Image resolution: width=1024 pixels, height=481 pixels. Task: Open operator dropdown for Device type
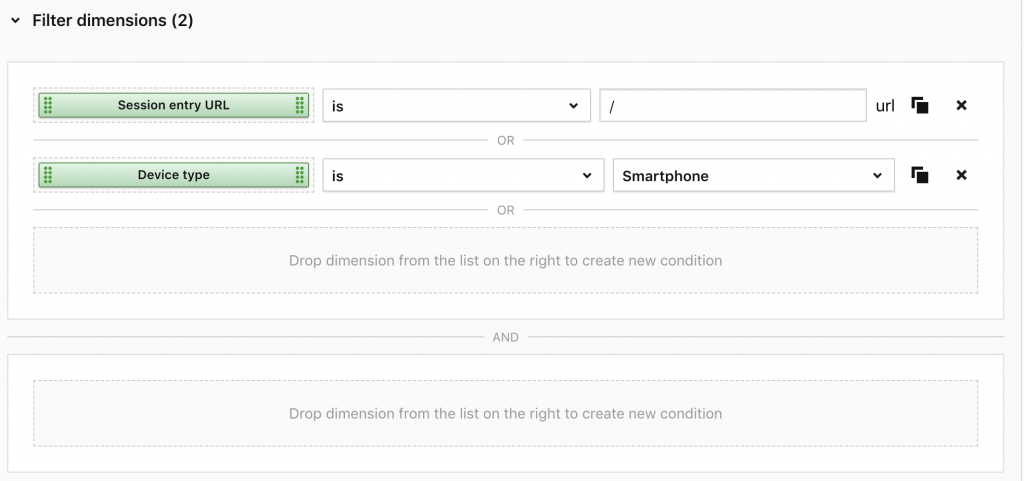462,175
